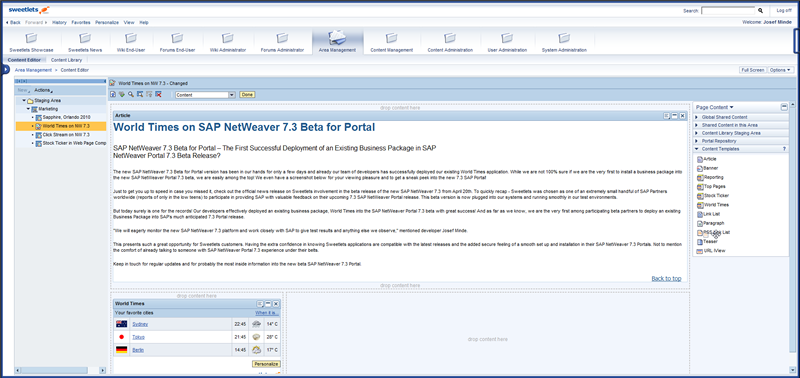The width and height of the screenshot is (800, 378).
Task: Collapse the Marketing tree node
Action: click(x=29, y=109)
